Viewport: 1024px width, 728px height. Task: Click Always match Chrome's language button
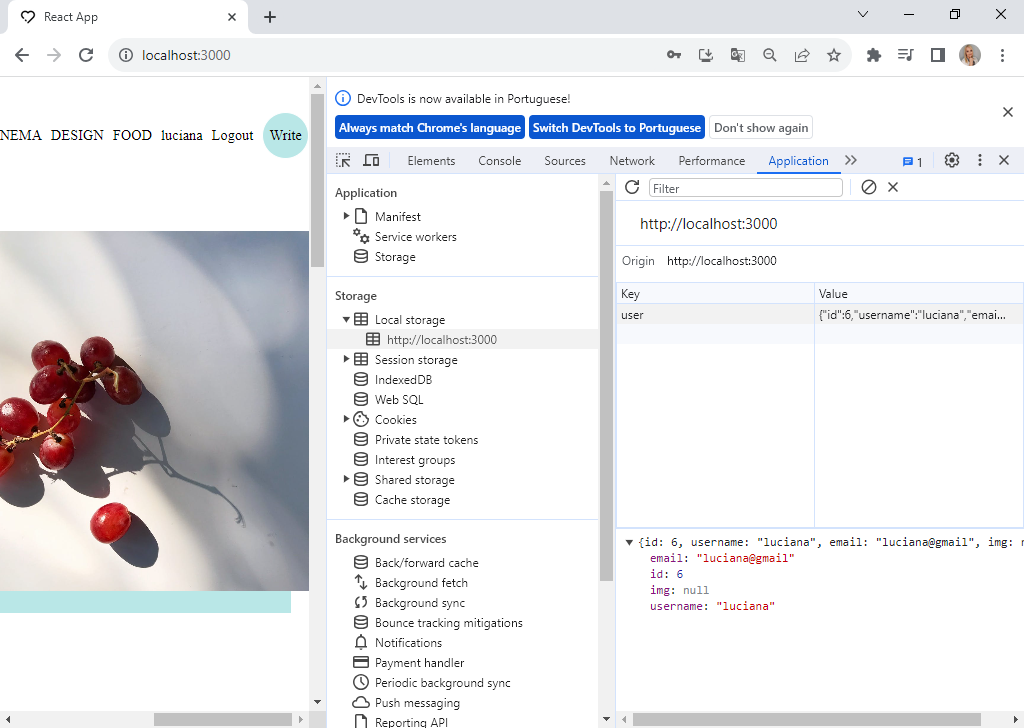[x=430, y=128]
